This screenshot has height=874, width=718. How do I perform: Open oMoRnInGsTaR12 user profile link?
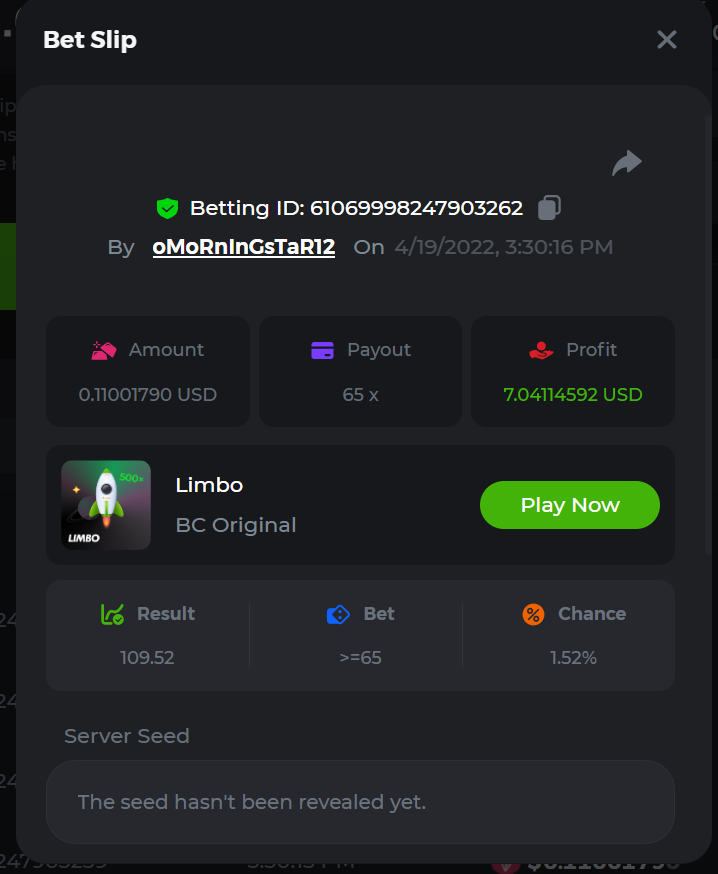click(x=243, y=247)
